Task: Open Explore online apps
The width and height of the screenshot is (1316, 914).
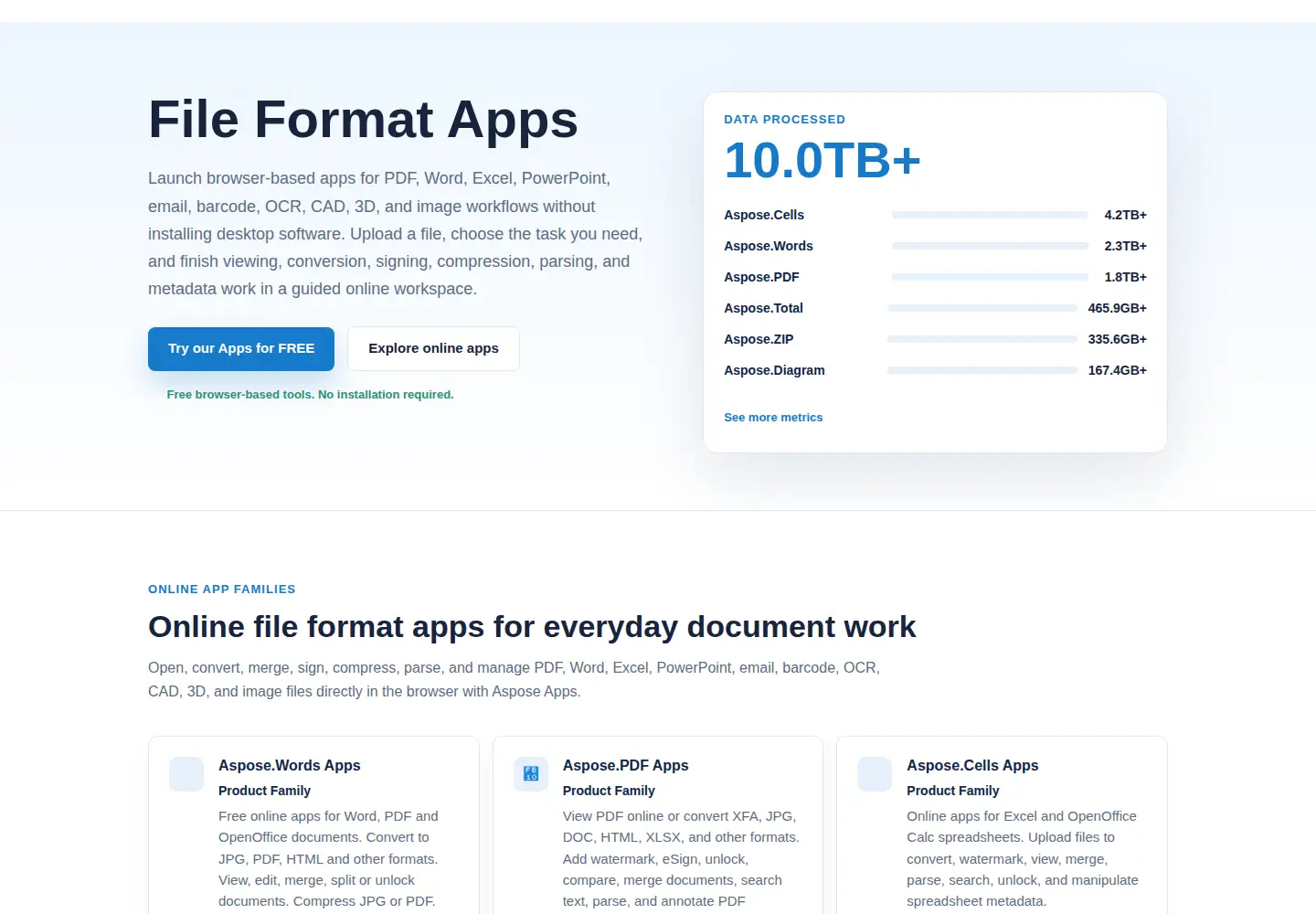Action: tap(433, 349)
